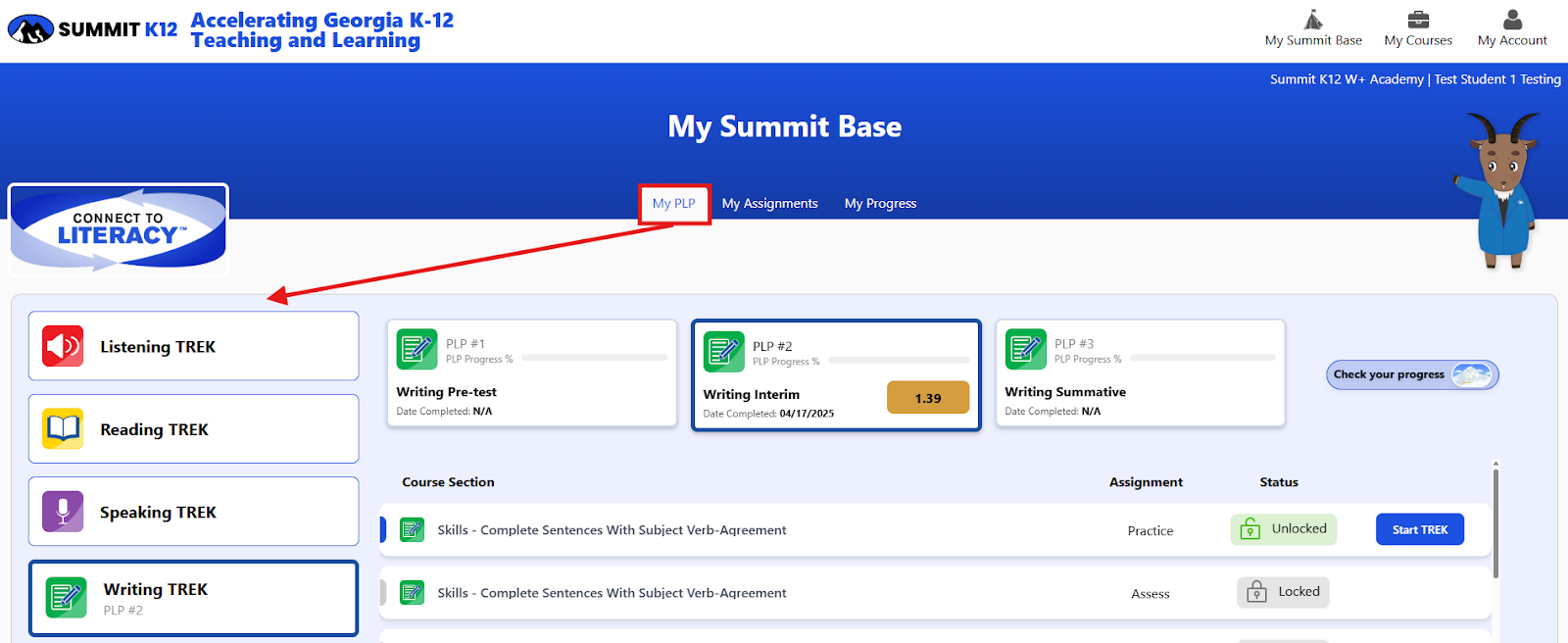Open the Listening TREK card

click(x=194, y=346)
